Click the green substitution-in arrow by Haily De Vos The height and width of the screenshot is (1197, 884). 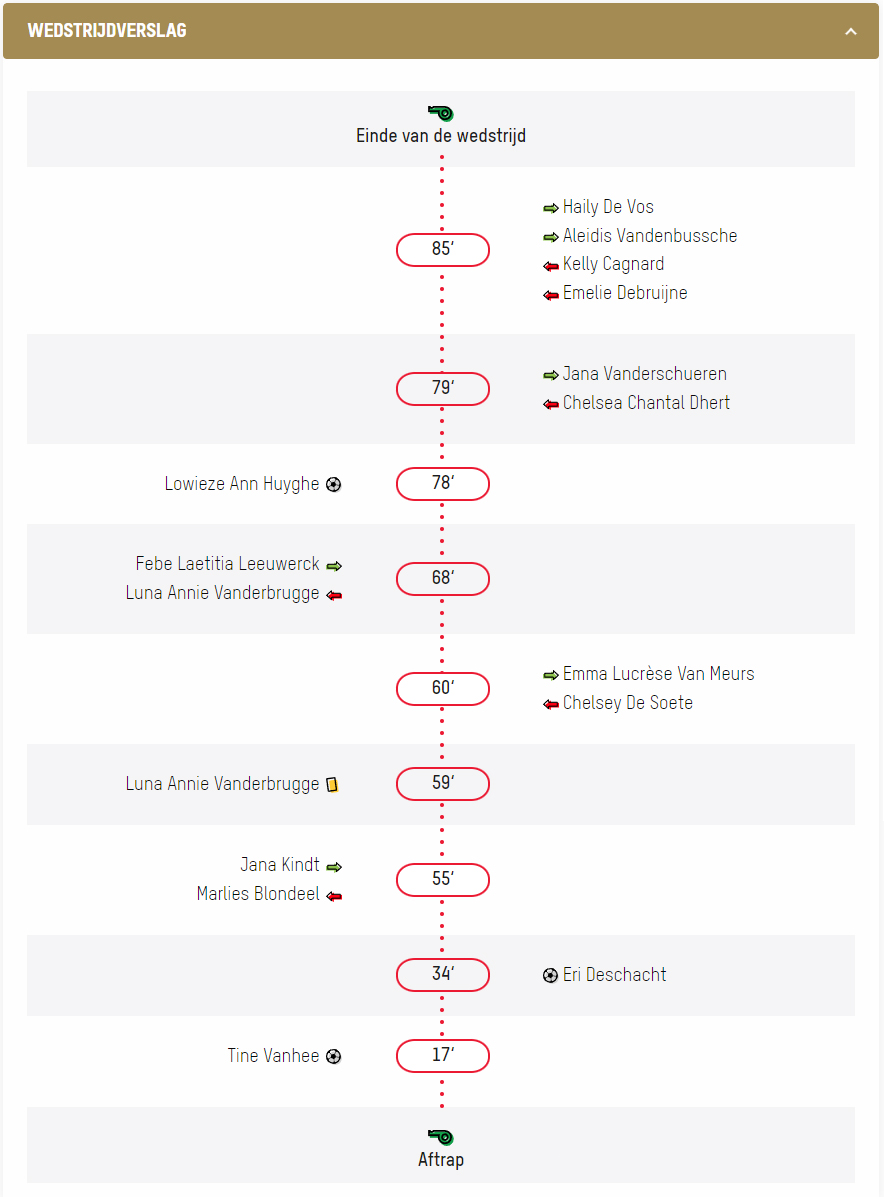click(550, 208)
